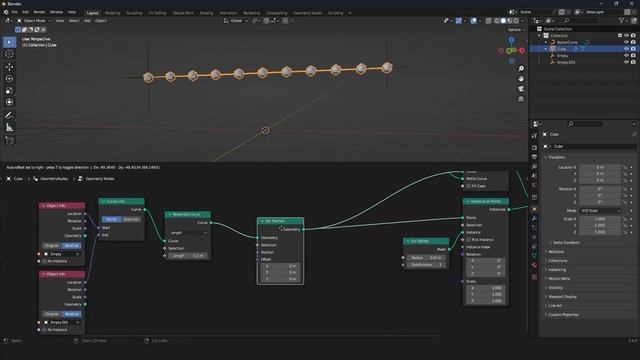The height and width of the screenshot is (360, 640).
Task: Click Direction mode button in Curve Line node
Action: point(131,220)
